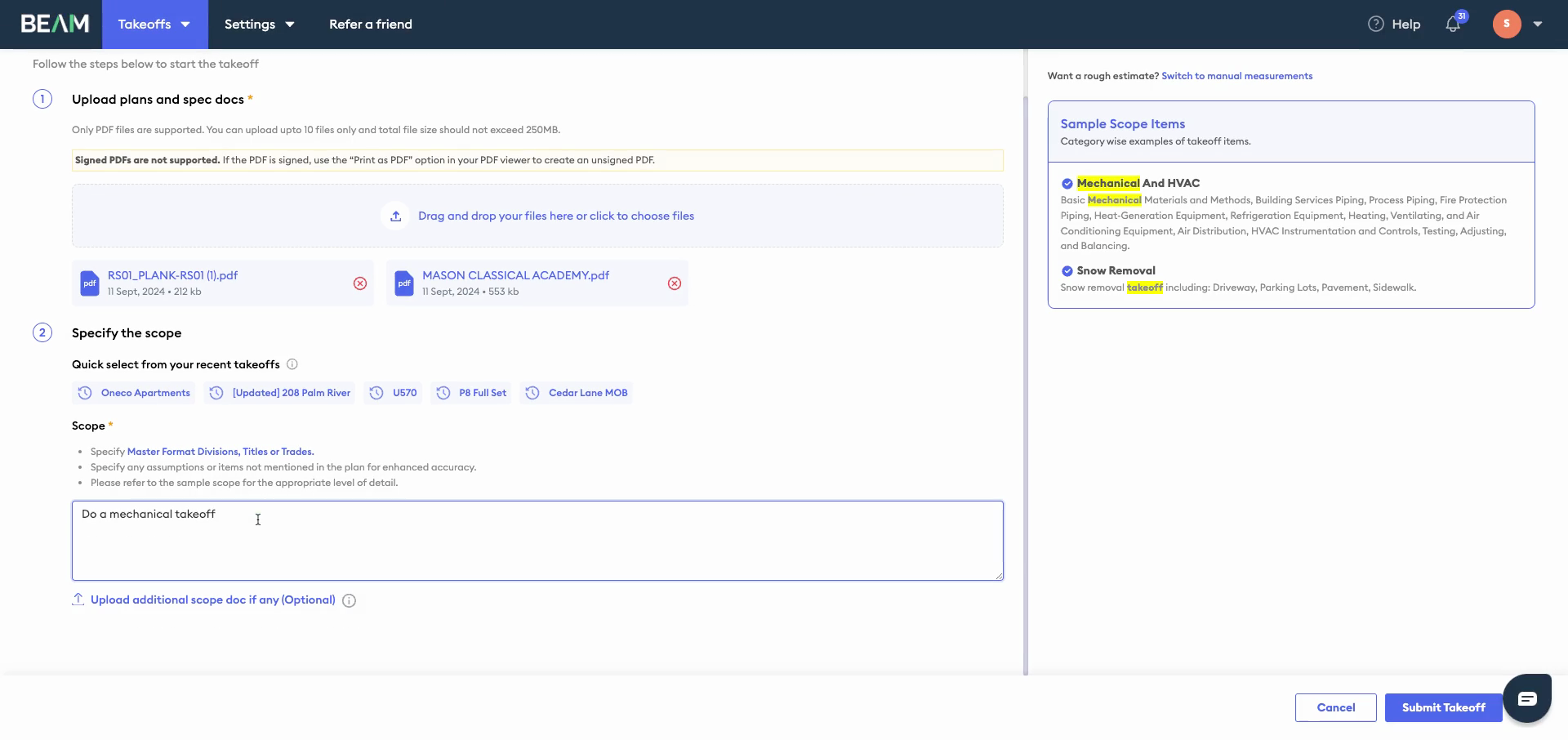Open Refer a friend page

coord(371,25)
